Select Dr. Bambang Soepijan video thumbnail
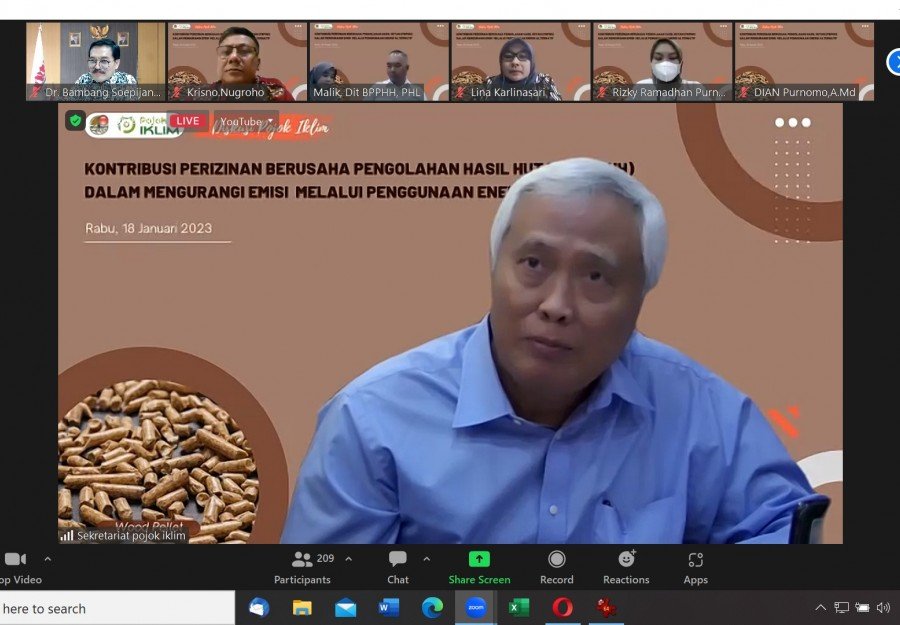This screenshot has width=900, height=625. pos(96,61)
